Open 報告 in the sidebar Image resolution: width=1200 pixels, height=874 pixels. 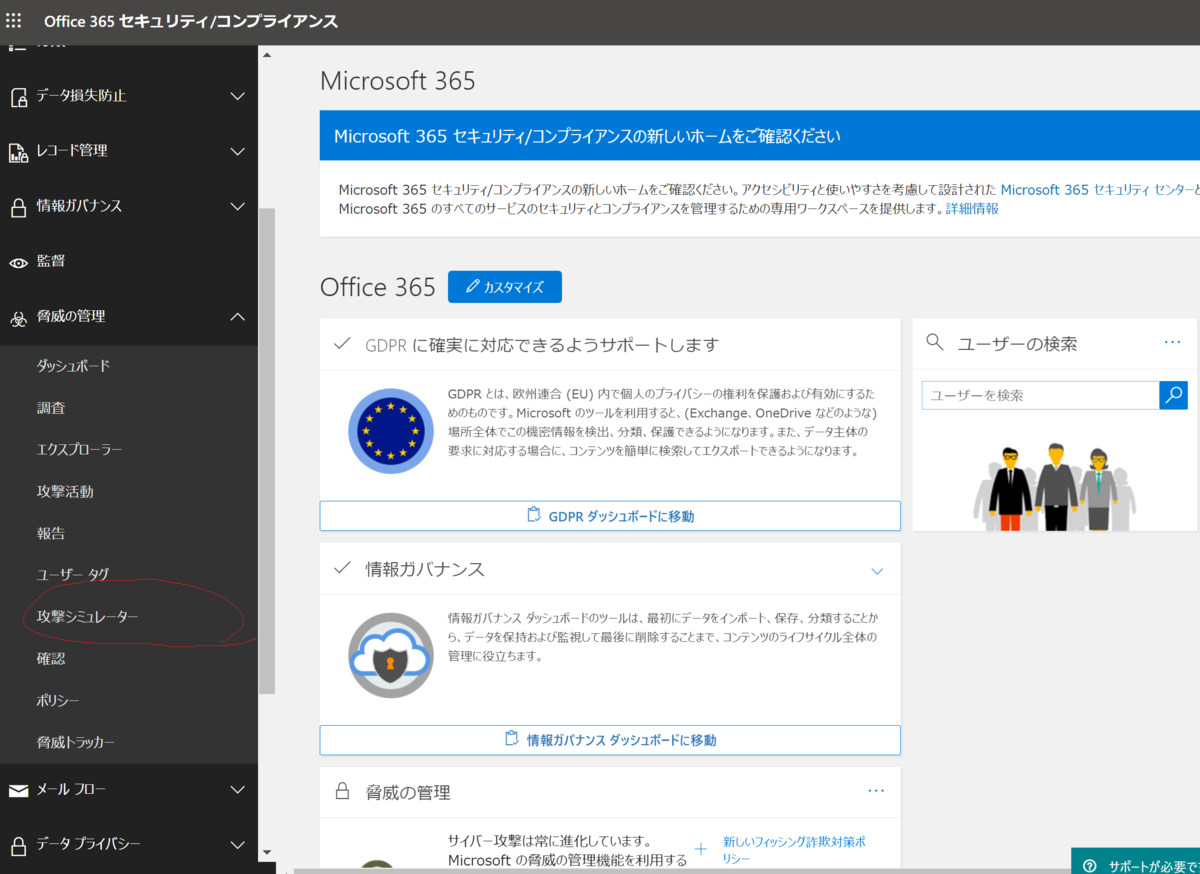tap(51, 534)
